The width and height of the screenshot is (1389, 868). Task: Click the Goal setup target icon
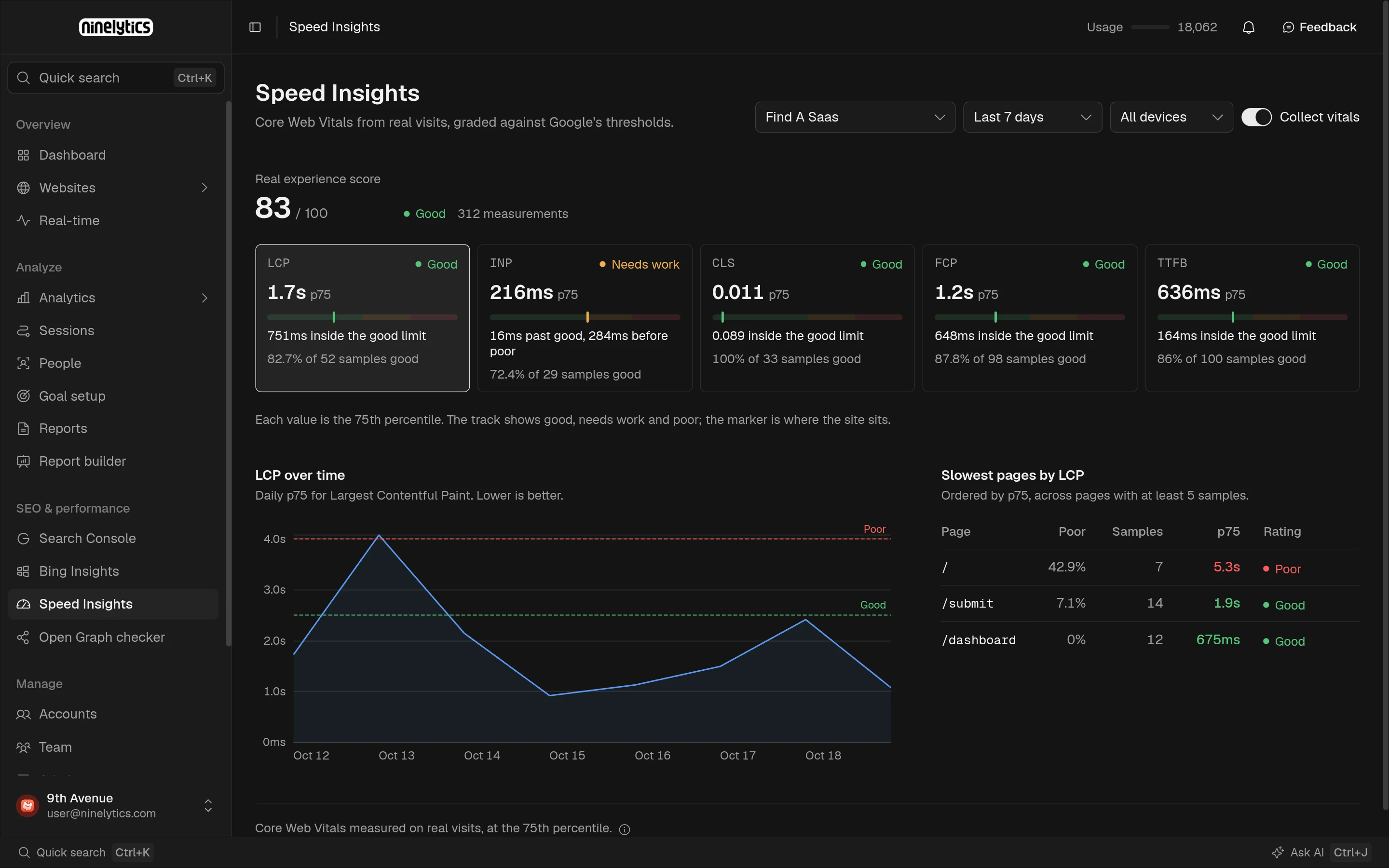coord(23,396)
